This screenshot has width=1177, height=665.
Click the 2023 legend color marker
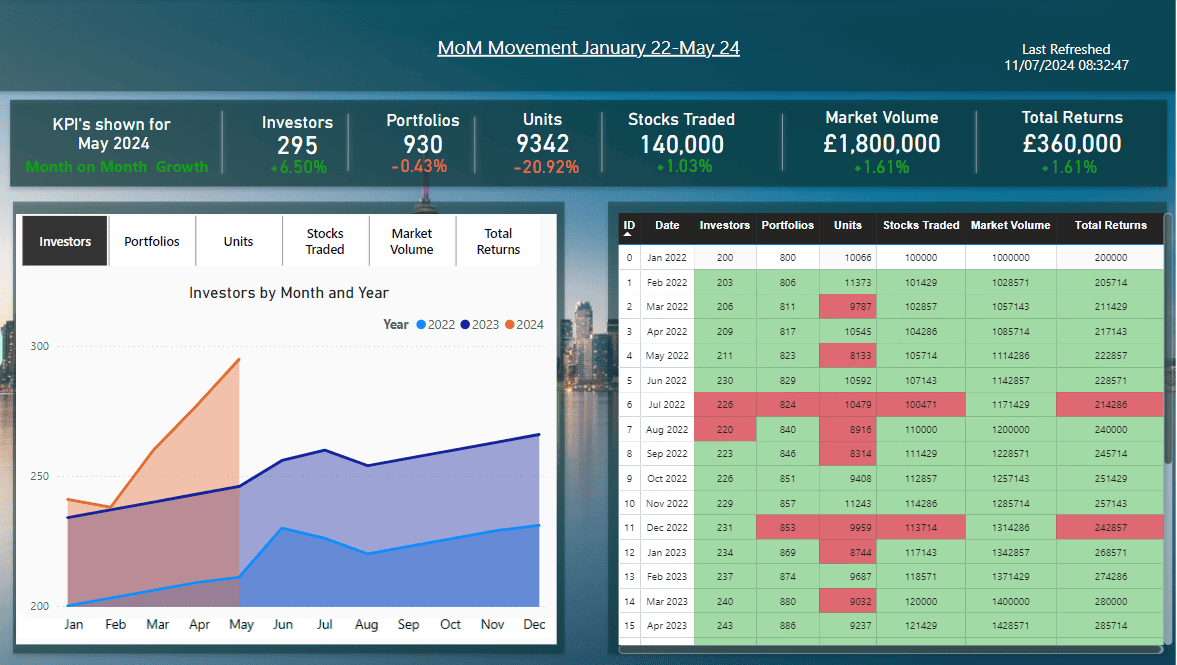coord(465,324)
